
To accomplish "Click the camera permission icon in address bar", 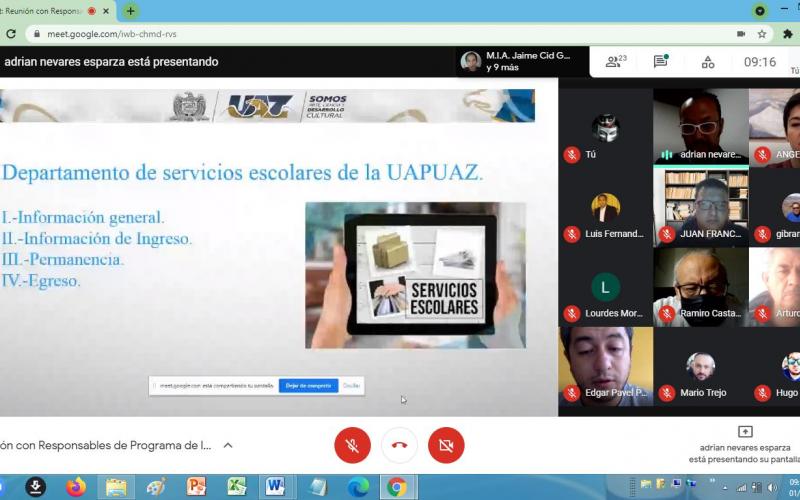I will tap(741, 34).
